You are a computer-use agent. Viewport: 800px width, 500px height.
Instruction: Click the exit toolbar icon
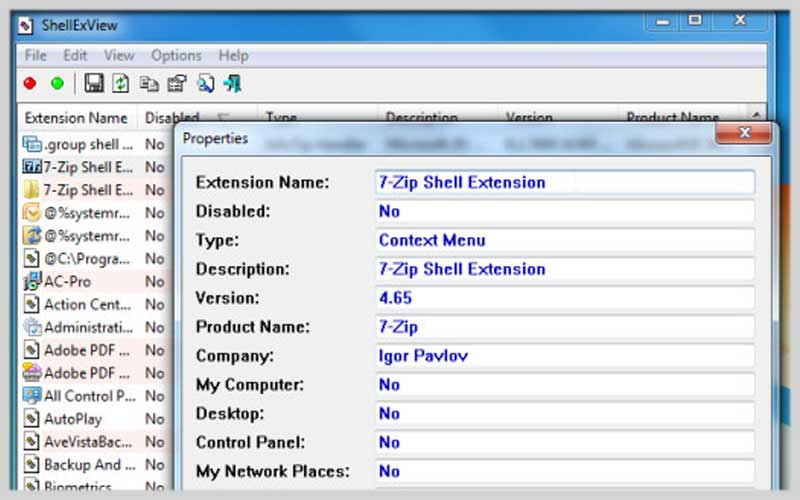[x=233, y=84]
